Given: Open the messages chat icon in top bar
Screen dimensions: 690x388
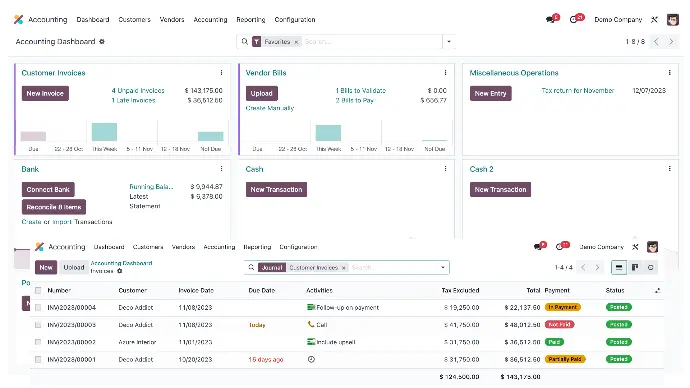Looking at the screenshot, I should coord(550,19).
